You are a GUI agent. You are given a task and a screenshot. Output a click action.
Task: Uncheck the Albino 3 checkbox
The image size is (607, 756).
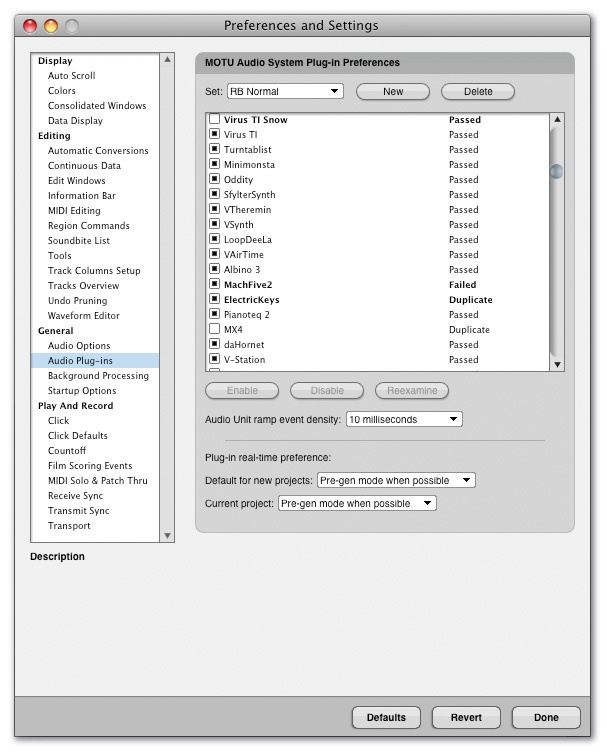pos(215,268)
